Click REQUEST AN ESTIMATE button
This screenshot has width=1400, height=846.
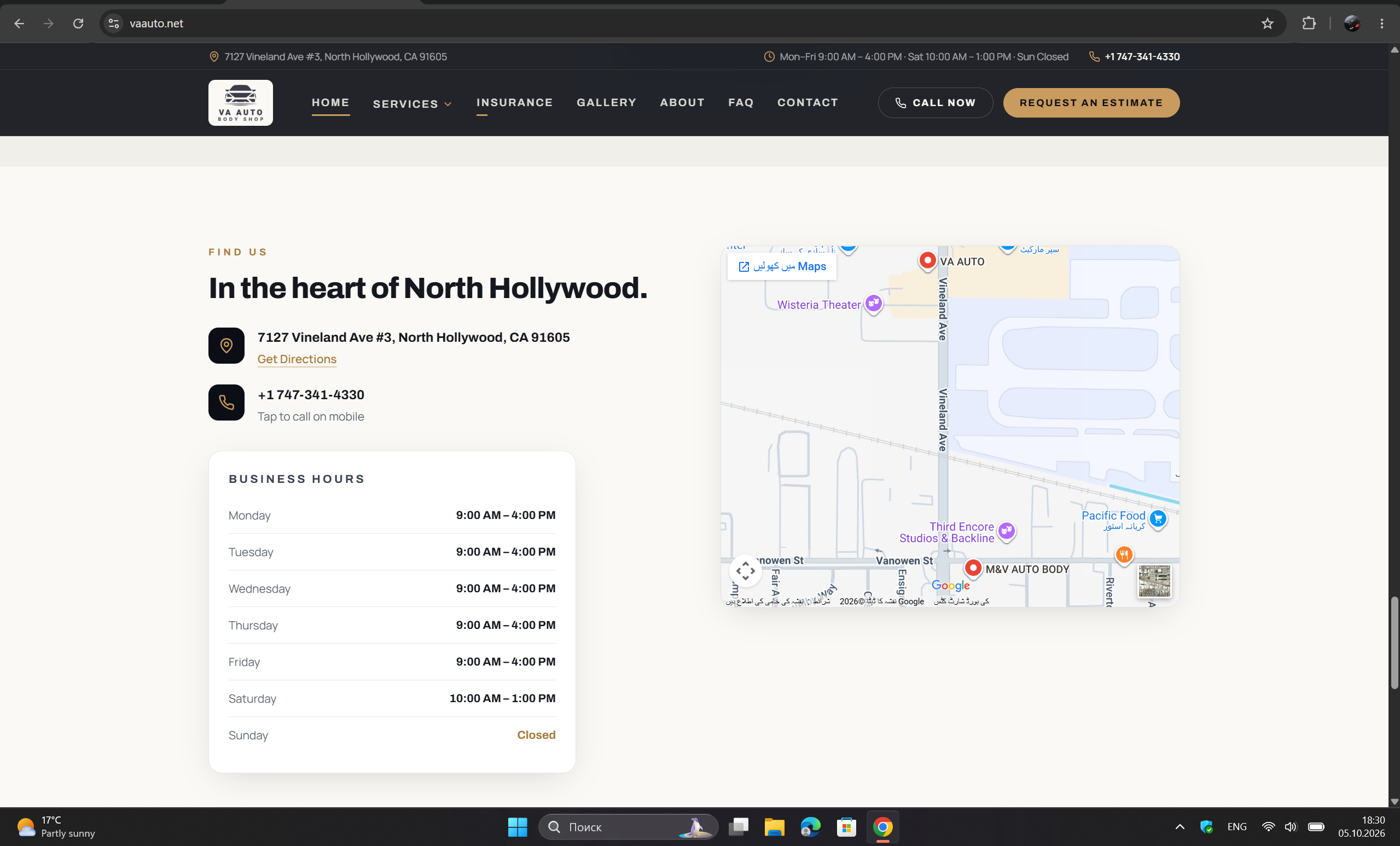1091,103
